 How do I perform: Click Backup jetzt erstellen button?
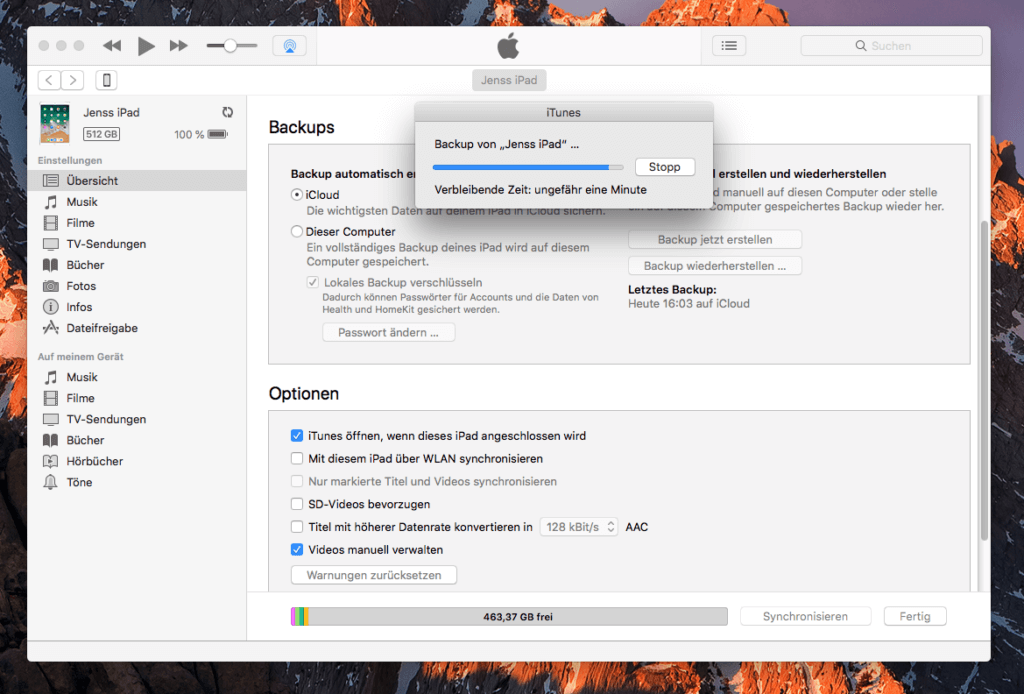[x=715, y=240]
